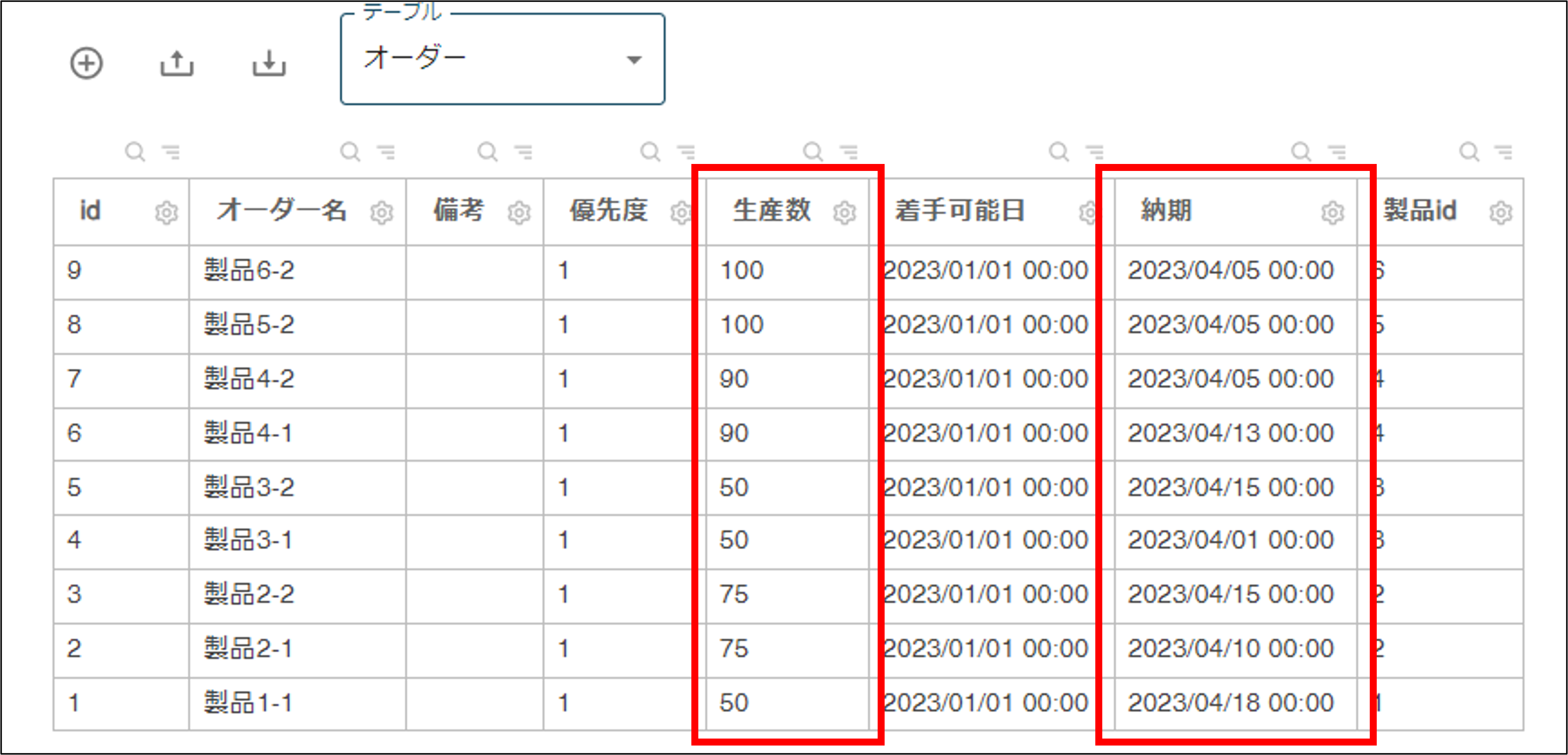Click empty 備考 cell in 製品6-2 row
This screenshot has width=1568, height=755.
point(475,272)
